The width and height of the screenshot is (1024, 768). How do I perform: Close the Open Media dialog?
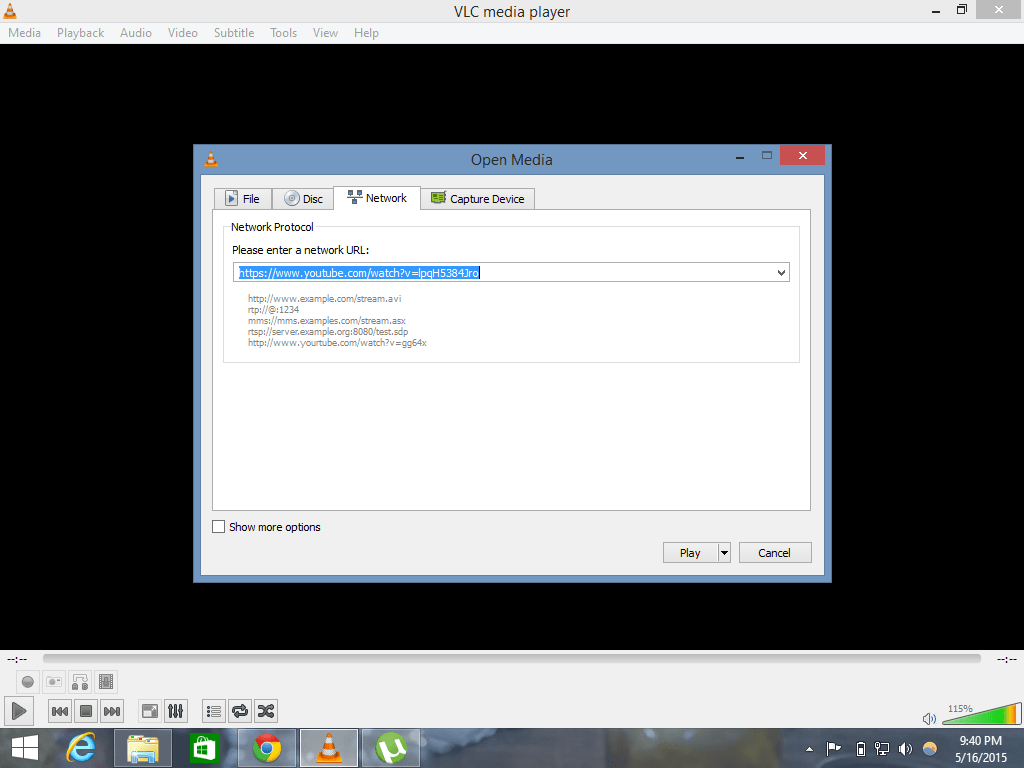(x=803, y=155)
